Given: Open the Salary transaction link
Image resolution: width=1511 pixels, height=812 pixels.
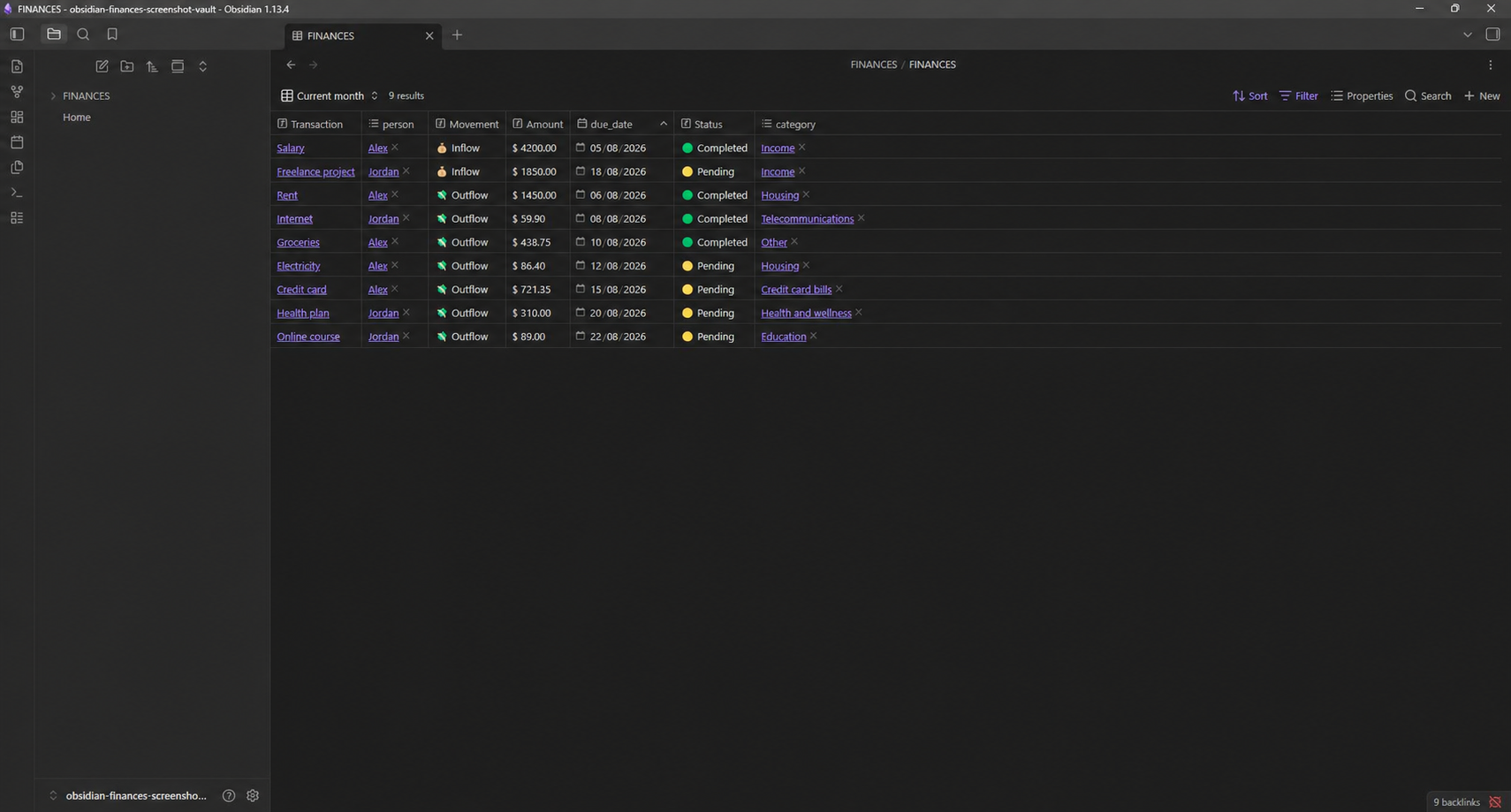Looking at the screenshot, I should click(290, 148).
